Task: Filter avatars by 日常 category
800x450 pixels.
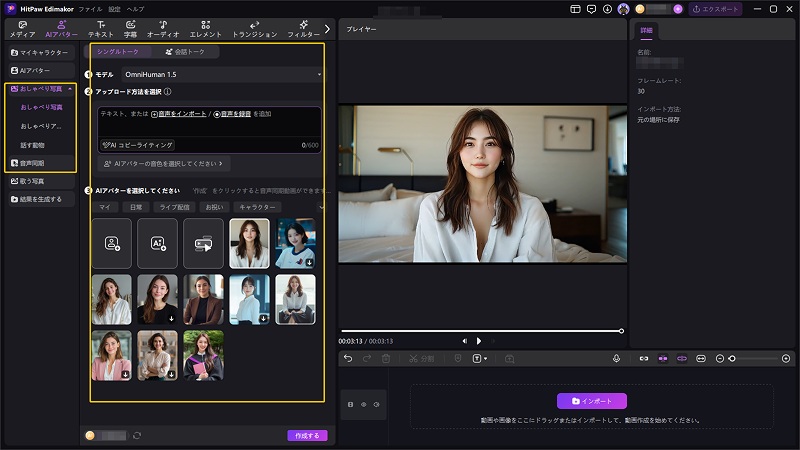Action: pyautogui.click(x=136, y=207)
